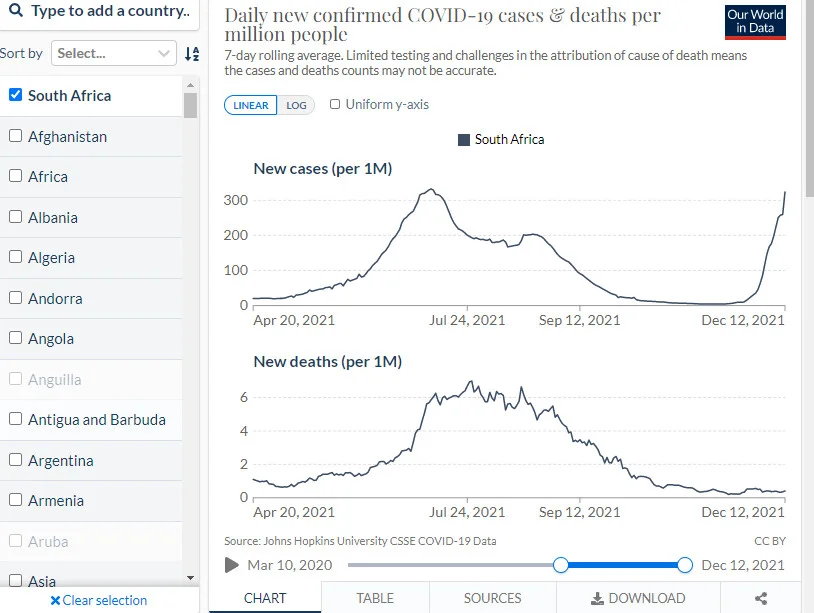The width and height of the screenshot is (814, 613).
Task: Click the timeline end handle at Dec 12, 2021
Action: [x=685, y=565]
